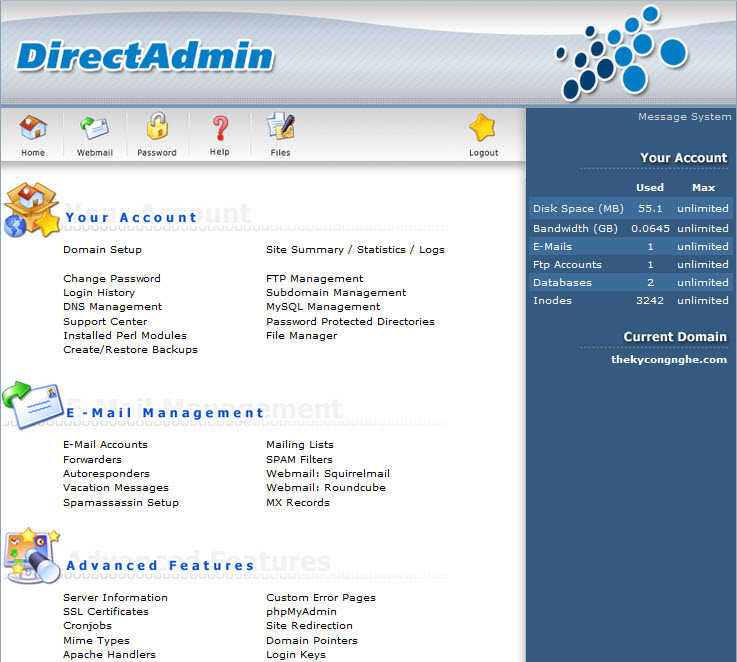Click Inodes row label
737x662 pixels.
[552, 300]
